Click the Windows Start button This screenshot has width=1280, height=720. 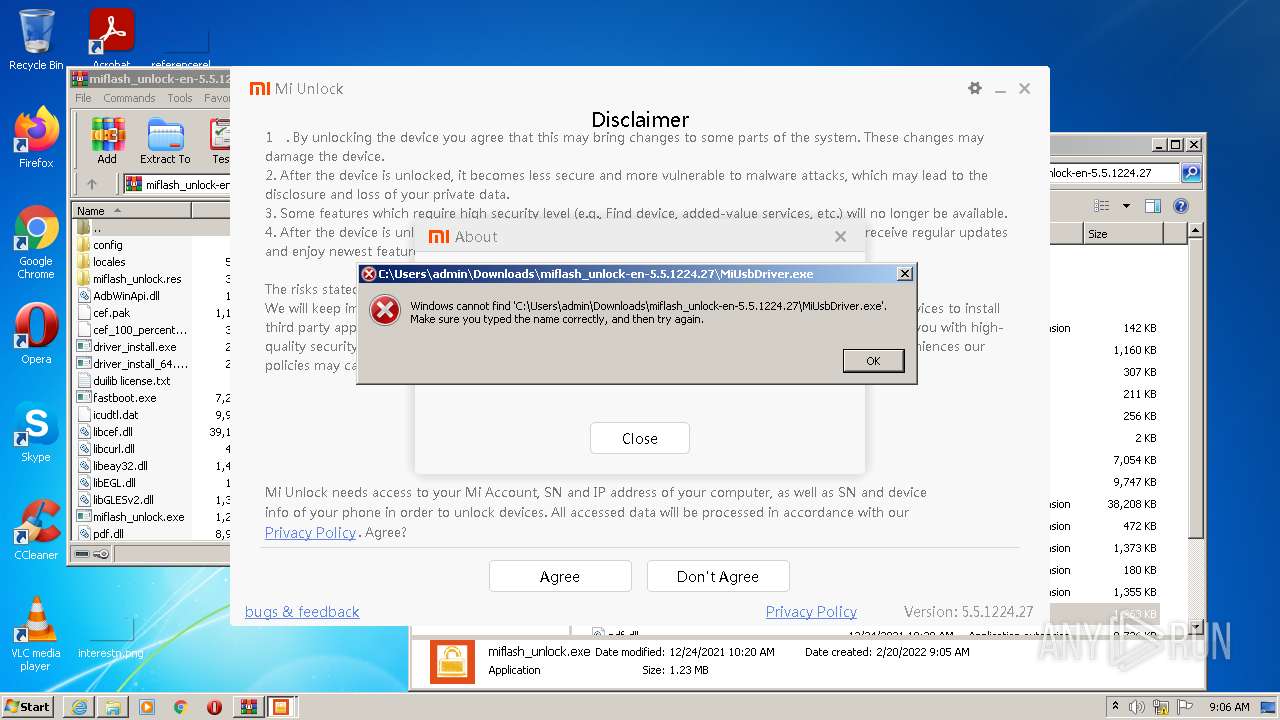point(28,706)
